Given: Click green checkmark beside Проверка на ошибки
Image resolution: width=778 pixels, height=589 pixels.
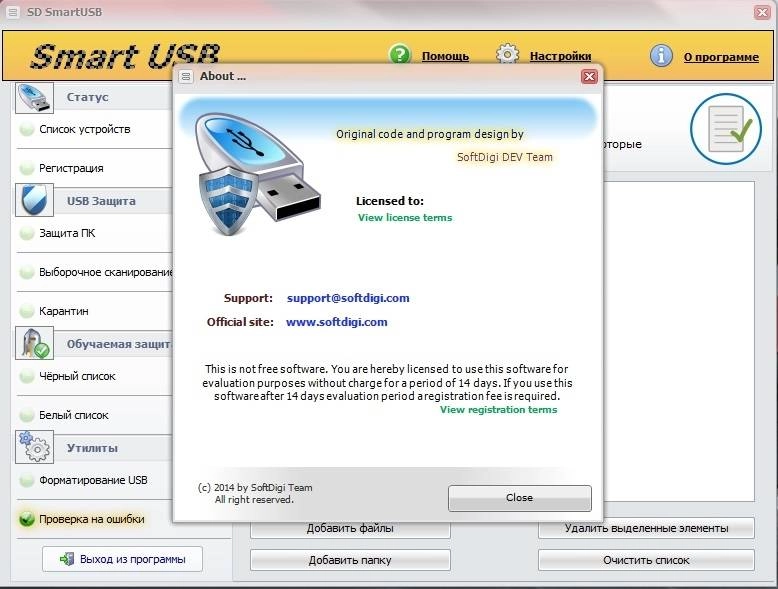Looking at the screenshot, I should [26, 520].
